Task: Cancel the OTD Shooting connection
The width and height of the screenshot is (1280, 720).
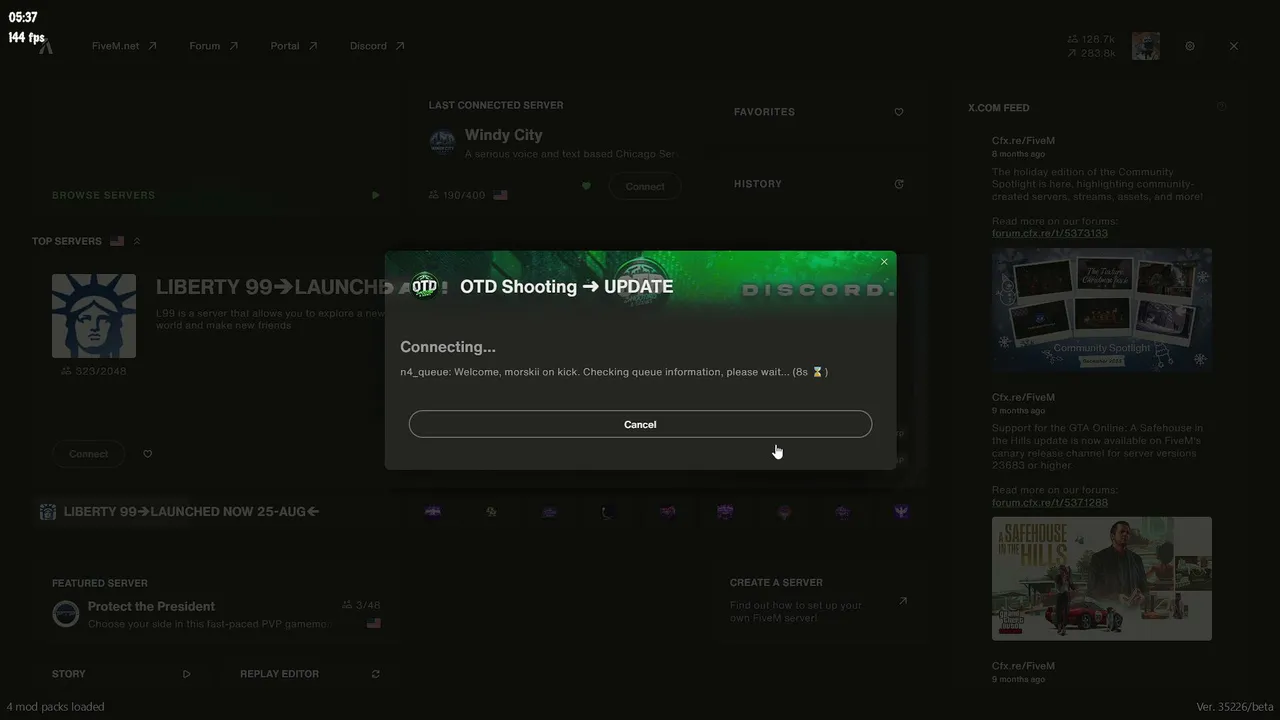Action: (640, 424)
